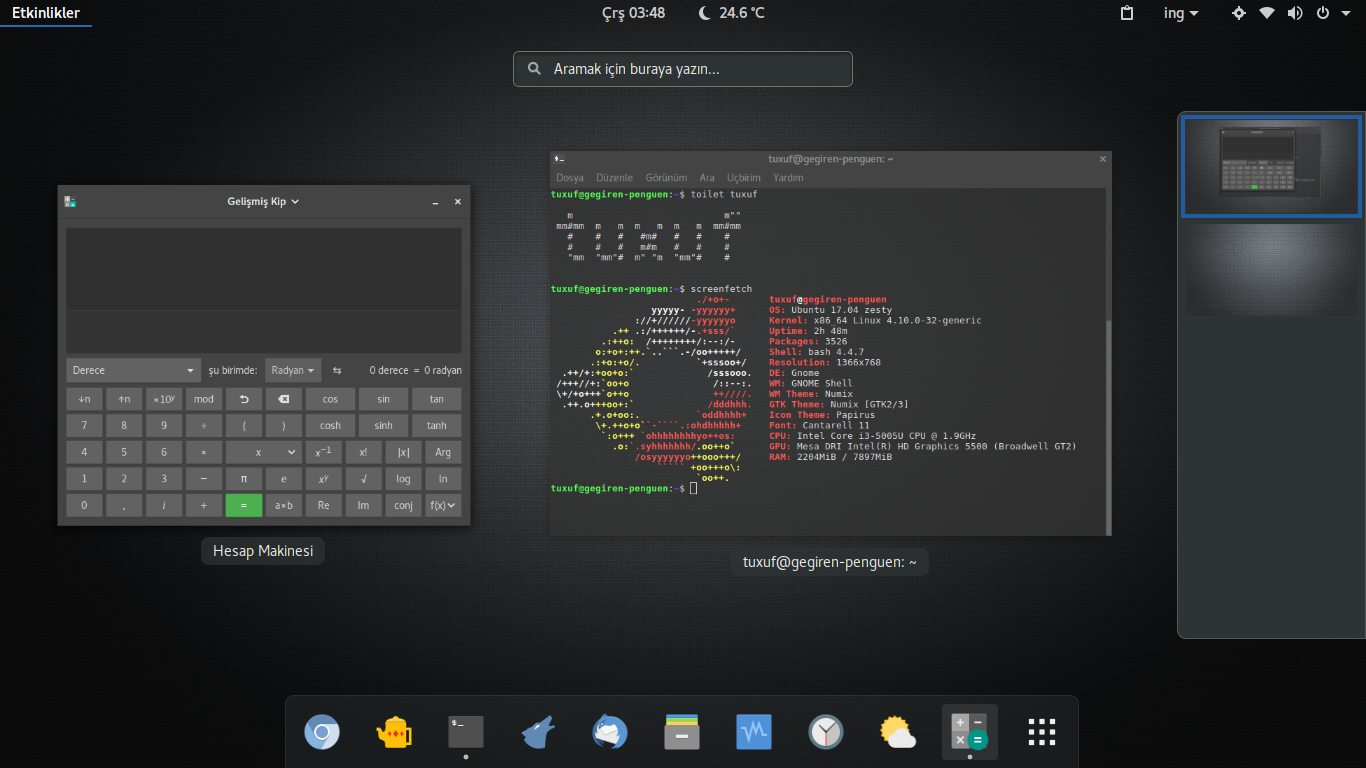The width and height of the screenshot is (1366, 768).
Task: Click the volume icon in top bar
Action: point(1295,13)
